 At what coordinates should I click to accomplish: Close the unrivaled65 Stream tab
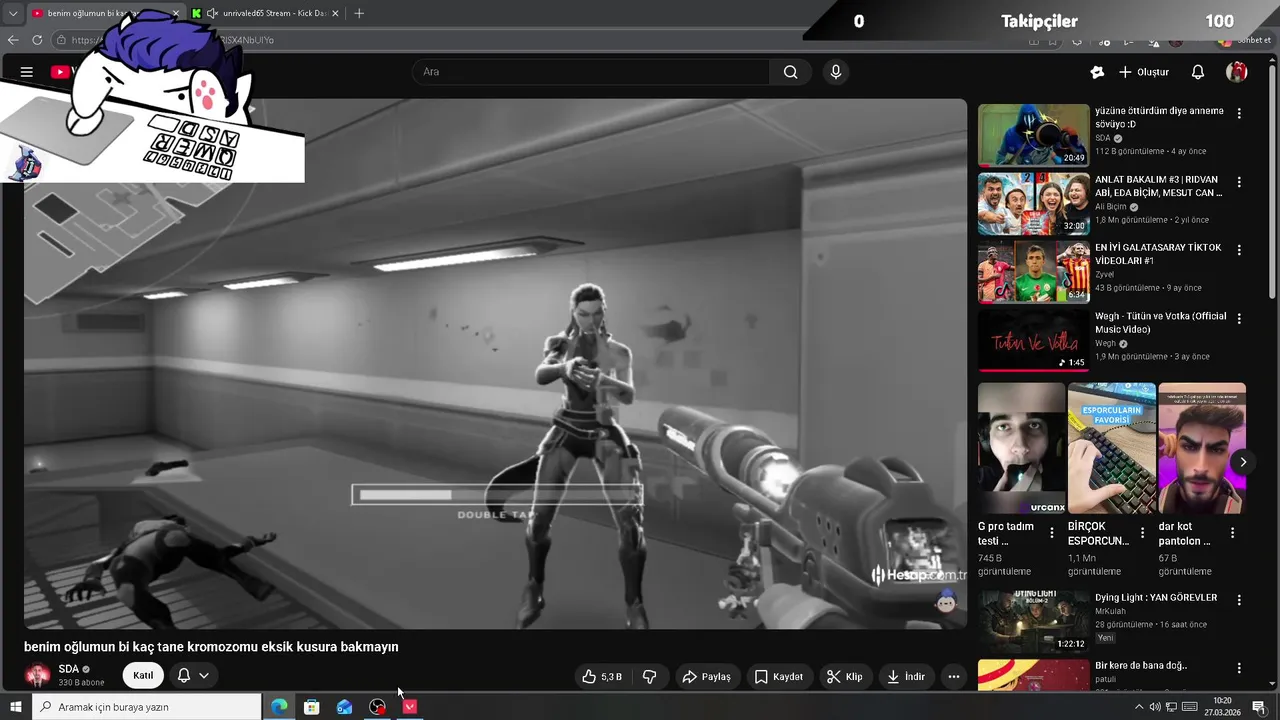point(335,13)
